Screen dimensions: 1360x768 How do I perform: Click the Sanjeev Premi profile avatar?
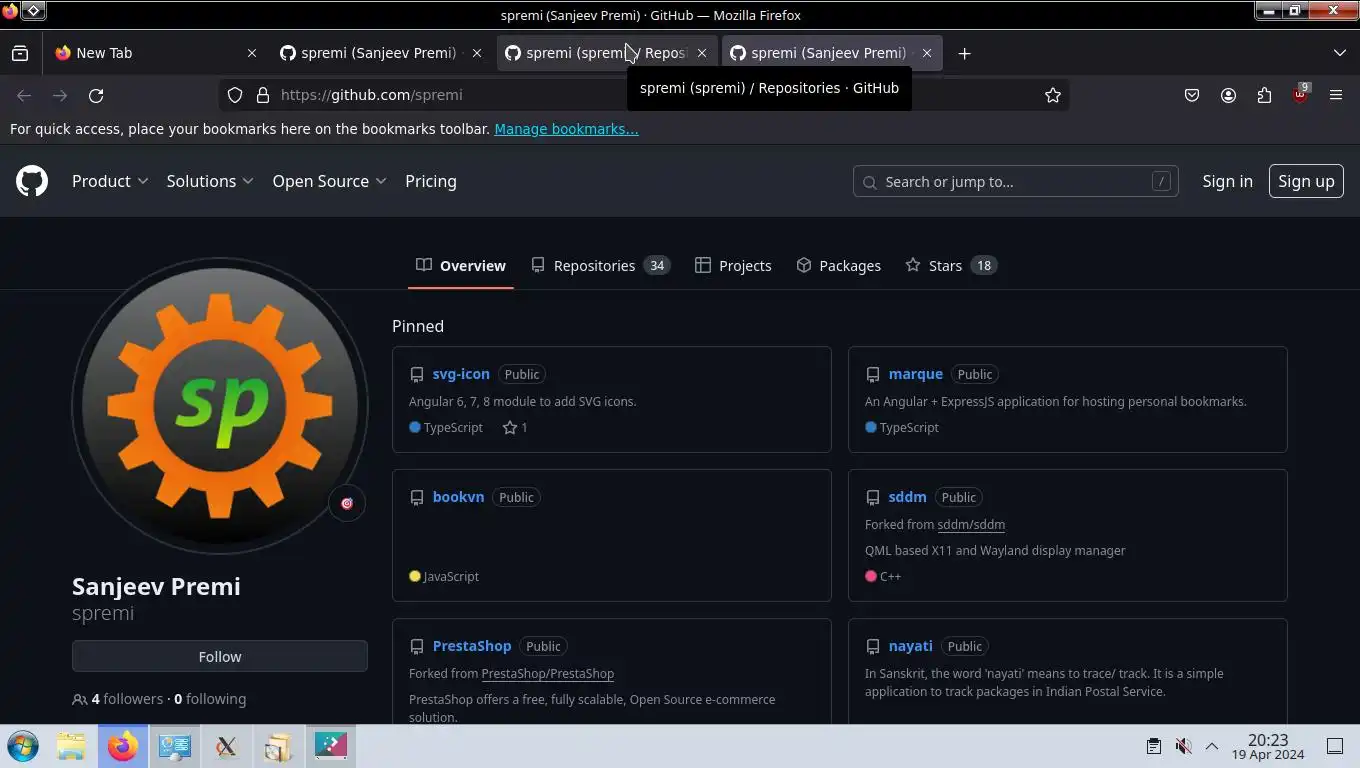pyautogui.click(x=220, y=405)
